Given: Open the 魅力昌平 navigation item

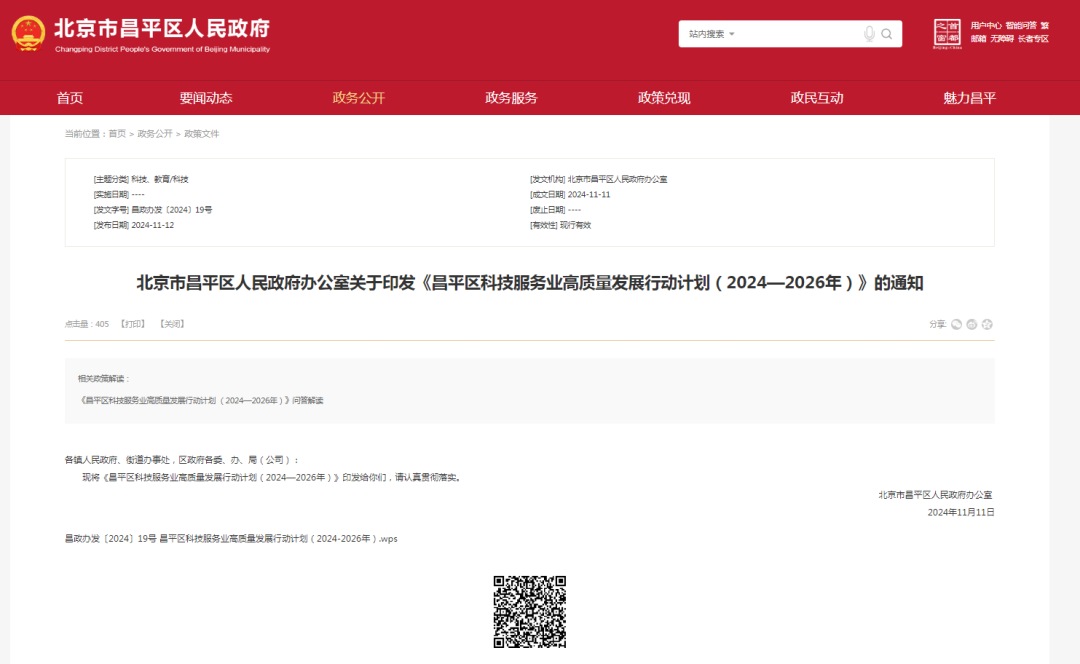Looking at the screenshot, I should tap(969, 98).
